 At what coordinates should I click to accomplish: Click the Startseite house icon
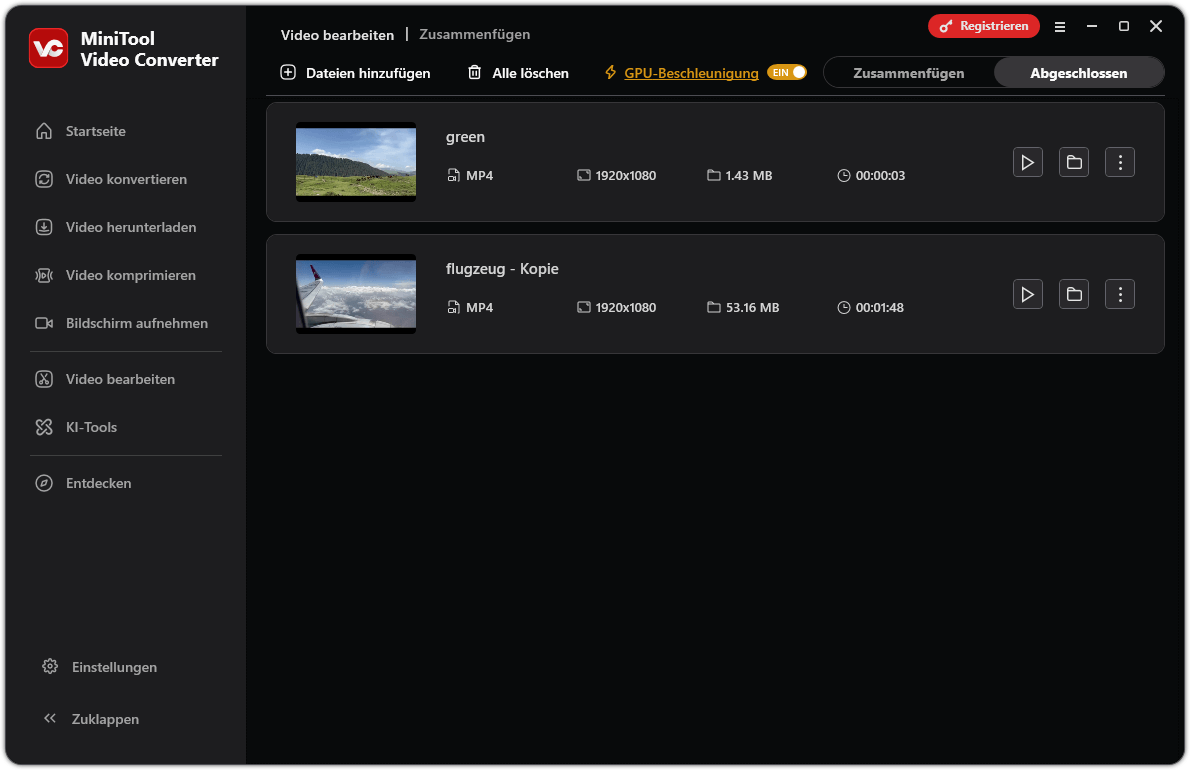tap(44, 131)
